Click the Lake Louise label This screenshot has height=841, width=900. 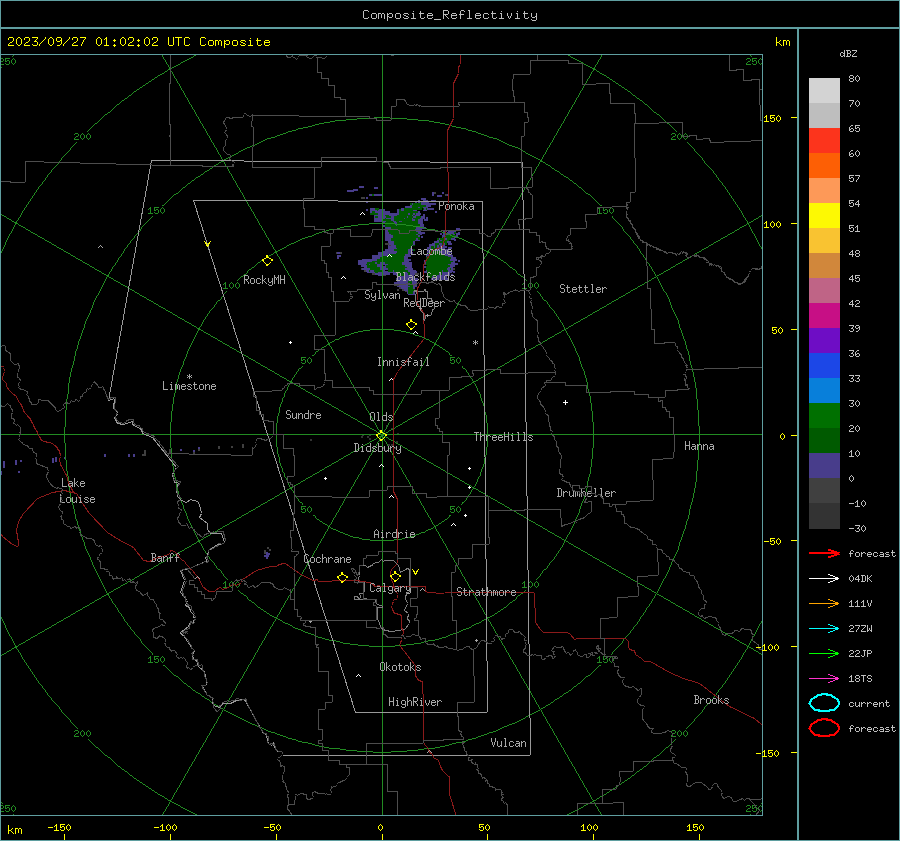tap(77, 491)
